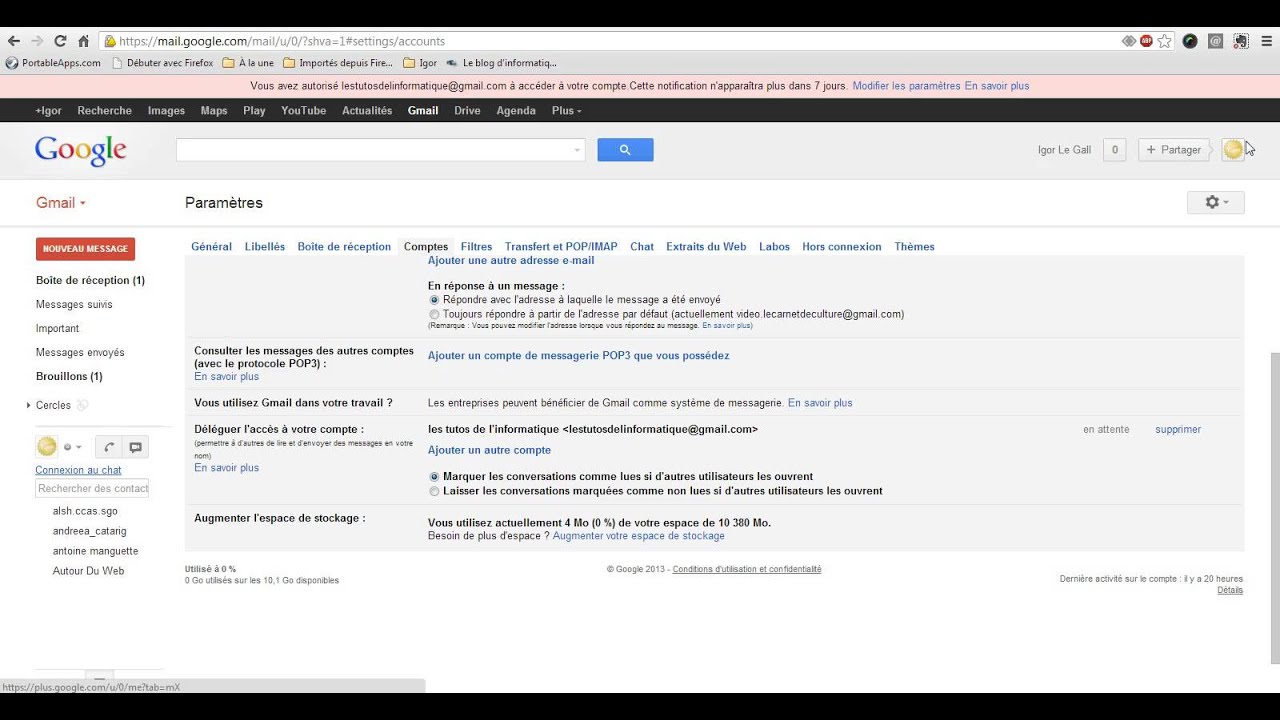
Task: Click the Rechercher des contacts field
Action: [92, 488]
